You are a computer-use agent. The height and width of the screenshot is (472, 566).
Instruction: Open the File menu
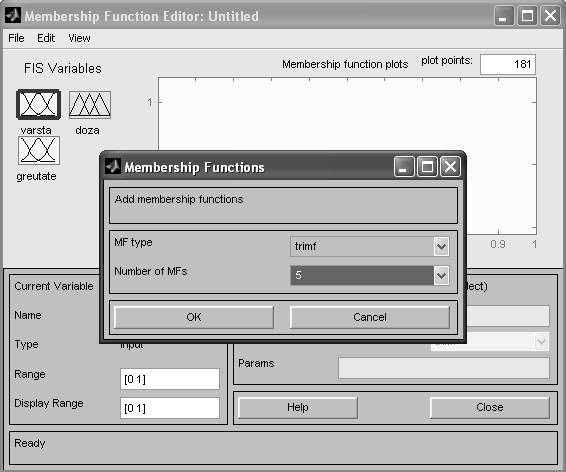click(x=16, y=38)
